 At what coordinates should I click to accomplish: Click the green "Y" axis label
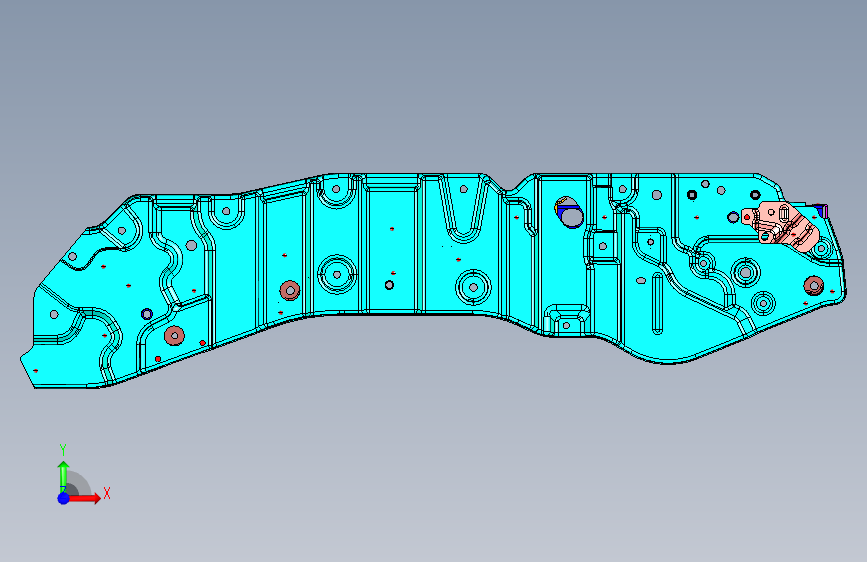pyautogui.click(x=63, y=450)
